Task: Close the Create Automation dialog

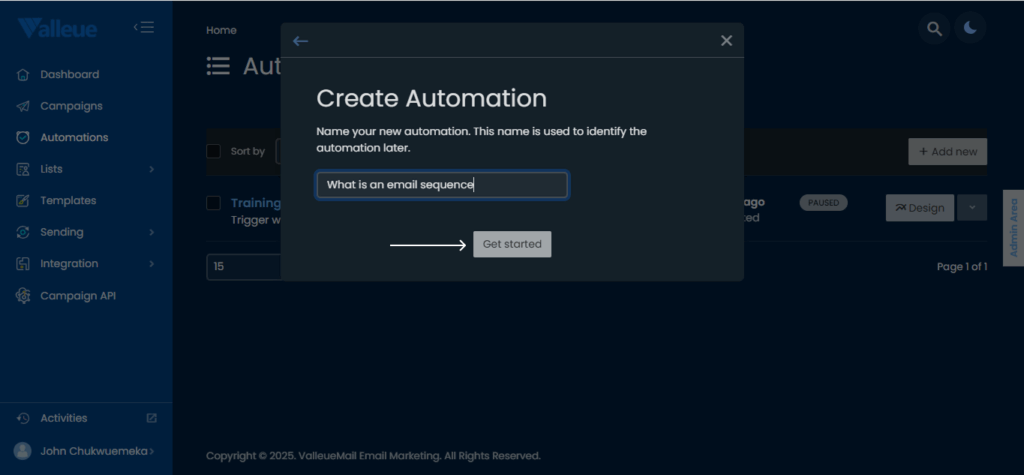Action: tap(726, 41)
